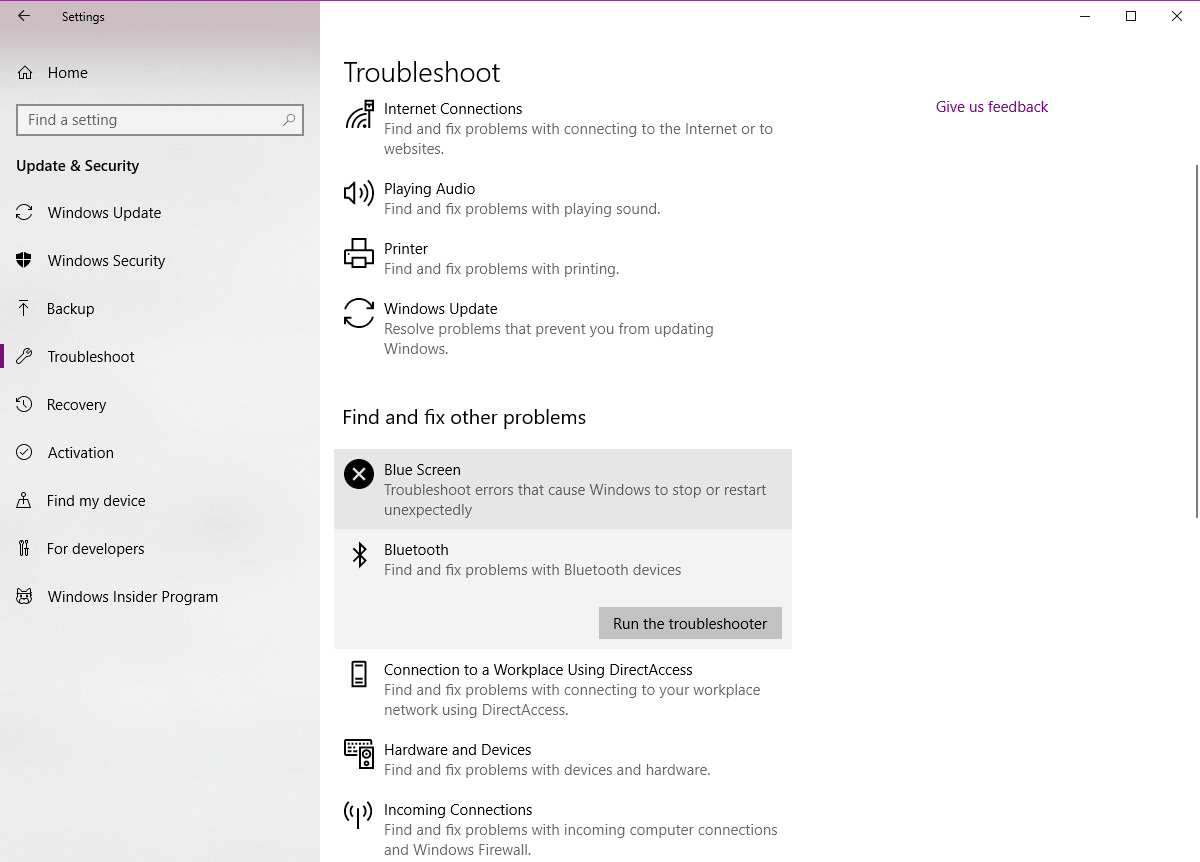Click the For developers tools icon
Viewport: 1200px width, 862px height.
(x=25, y=548)
